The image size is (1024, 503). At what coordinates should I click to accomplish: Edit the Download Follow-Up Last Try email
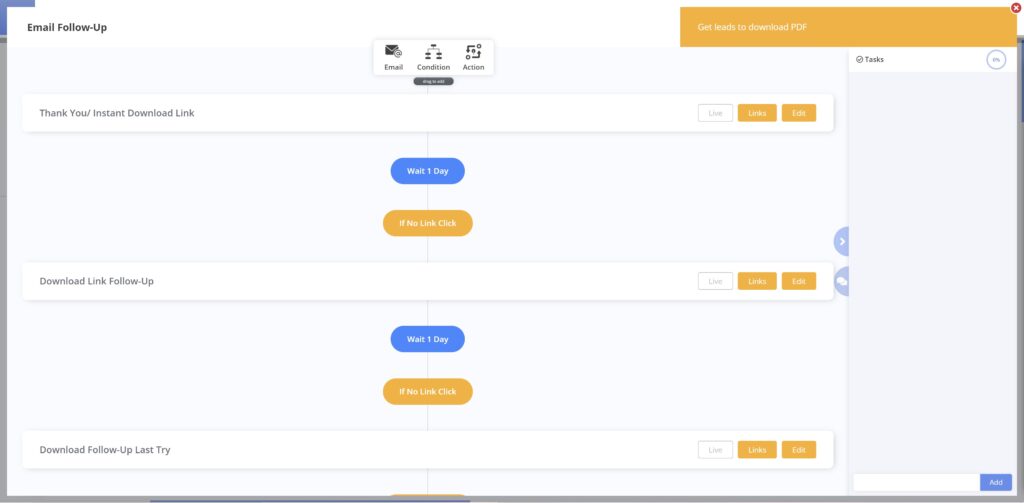click(x=799, y=449)
